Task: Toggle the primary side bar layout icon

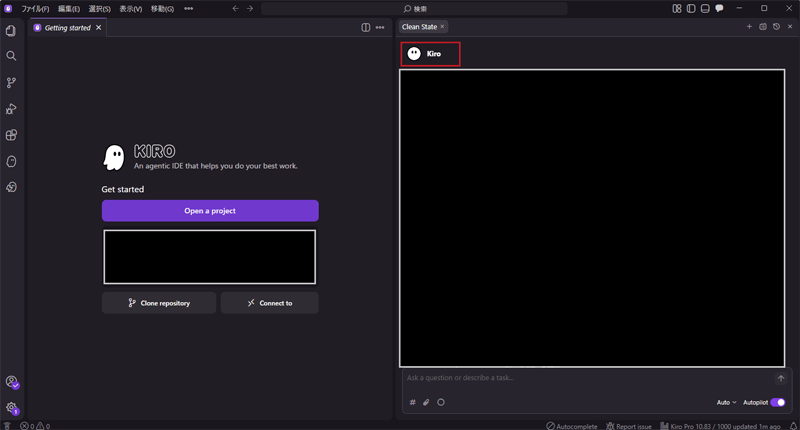Action: click(691, 8)
